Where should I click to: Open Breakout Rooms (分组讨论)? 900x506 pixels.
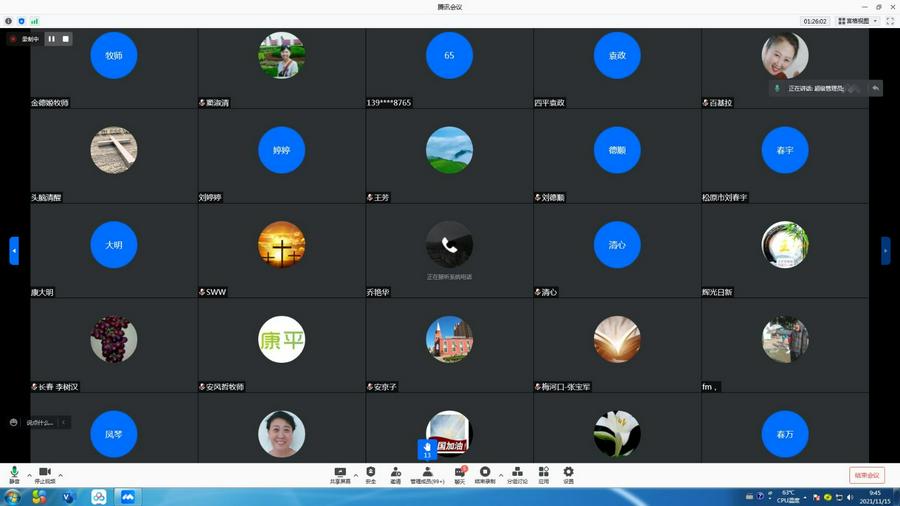coord(516,474)
